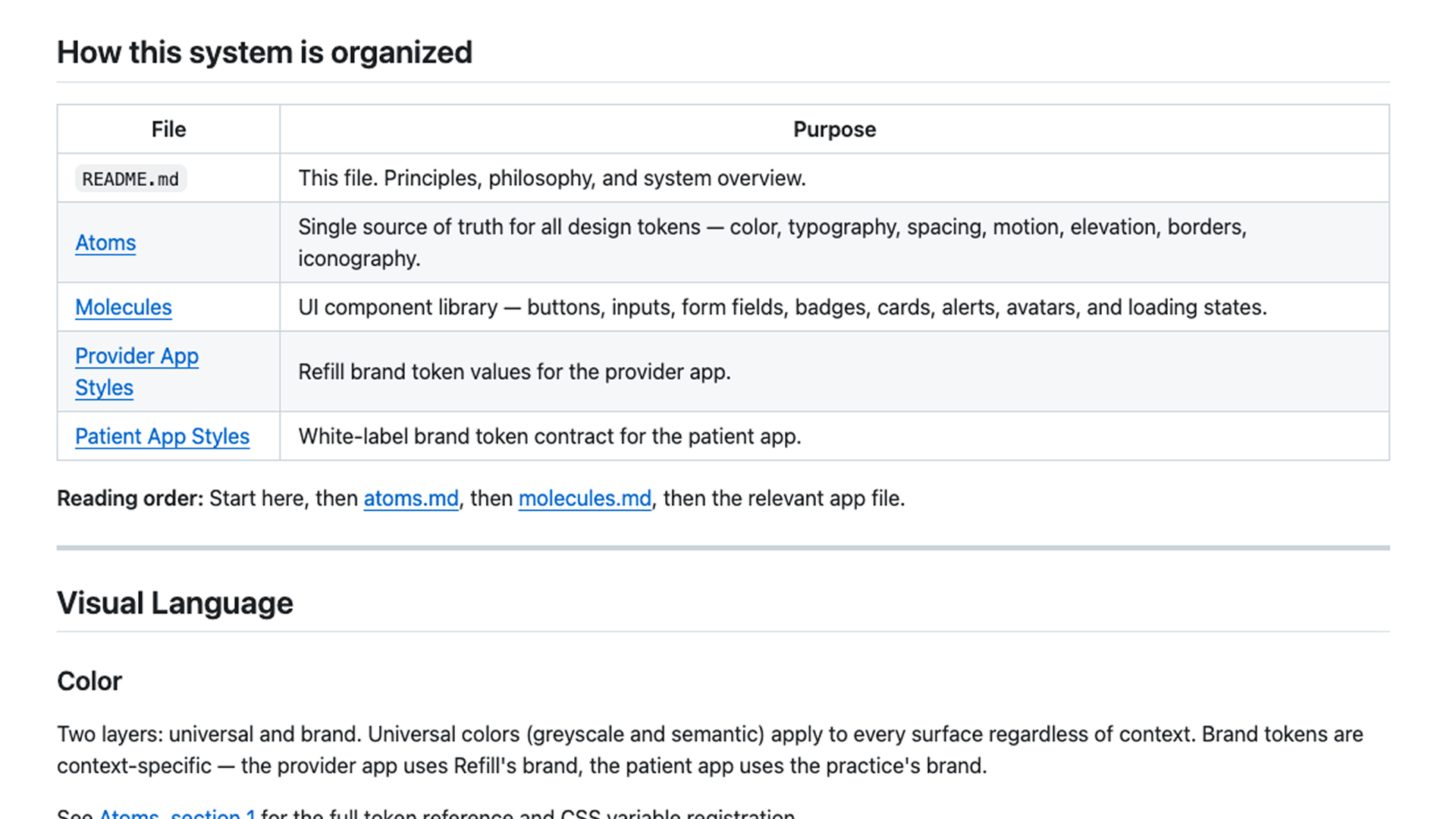Click the atoms.md reading order link
This screenshot has height=819, width=1456.
411,498
